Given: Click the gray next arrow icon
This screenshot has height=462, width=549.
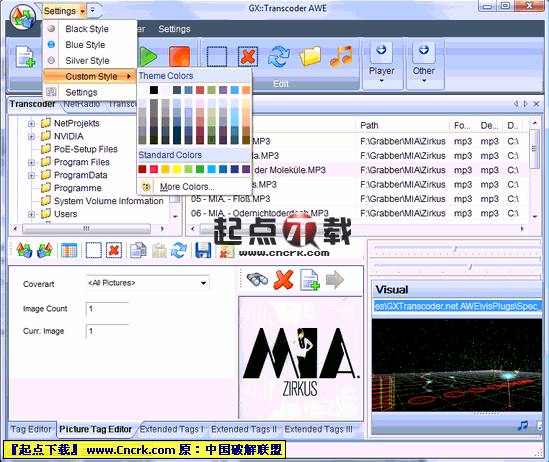Looking at the screenshot, I should [335, 280].
